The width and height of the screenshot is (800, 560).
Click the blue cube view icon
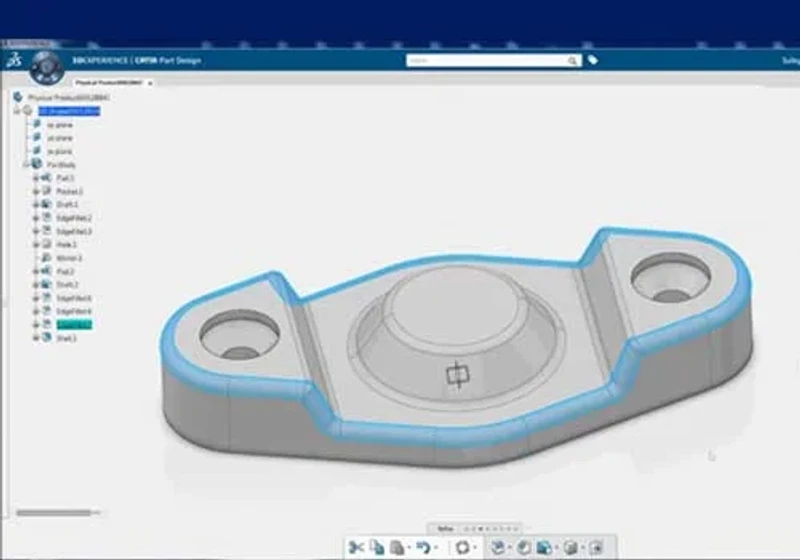point(544,548)
